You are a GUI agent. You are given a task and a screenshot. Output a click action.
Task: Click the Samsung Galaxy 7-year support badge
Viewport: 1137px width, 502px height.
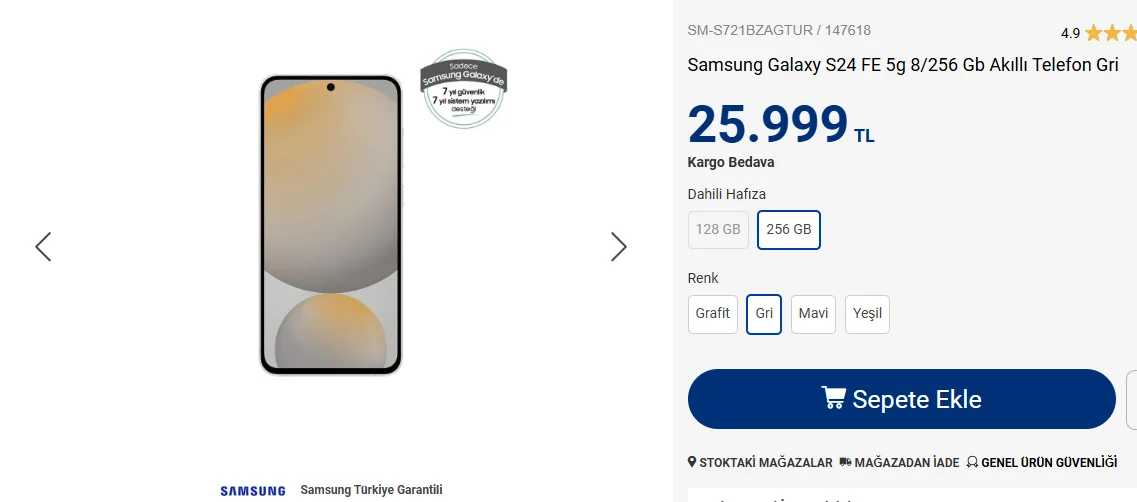click(463, 89)
